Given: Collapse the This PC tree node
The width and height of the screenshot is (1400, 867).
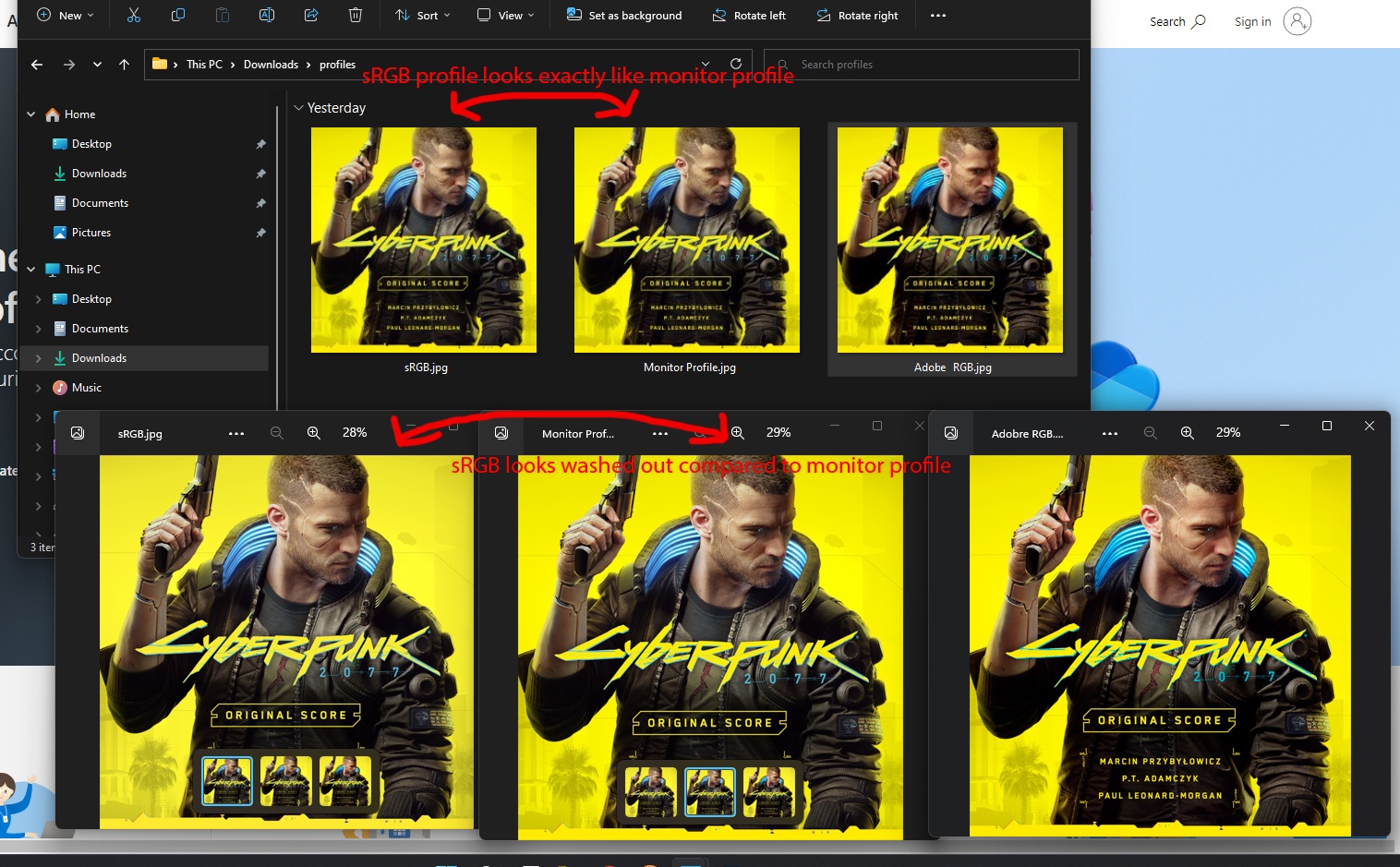Looking at the screenshot, I should pos(31,270).
